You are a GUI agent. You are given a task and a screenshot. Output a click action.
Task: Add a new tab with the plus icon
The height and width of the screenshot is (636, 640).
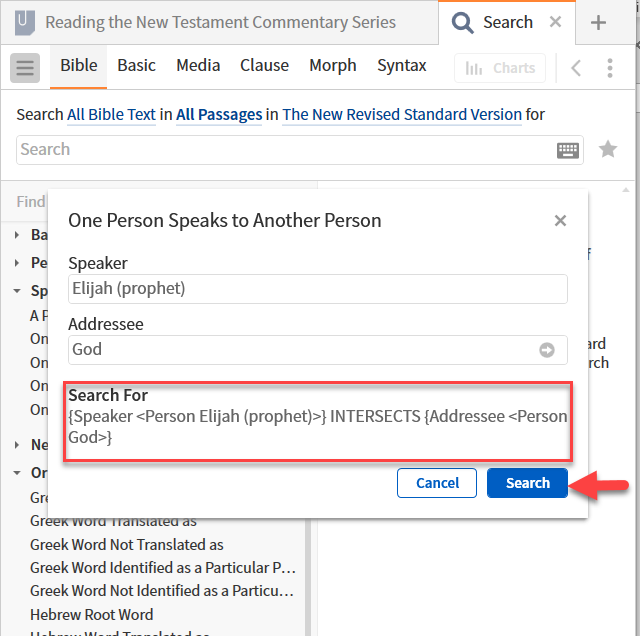(598, 22)
